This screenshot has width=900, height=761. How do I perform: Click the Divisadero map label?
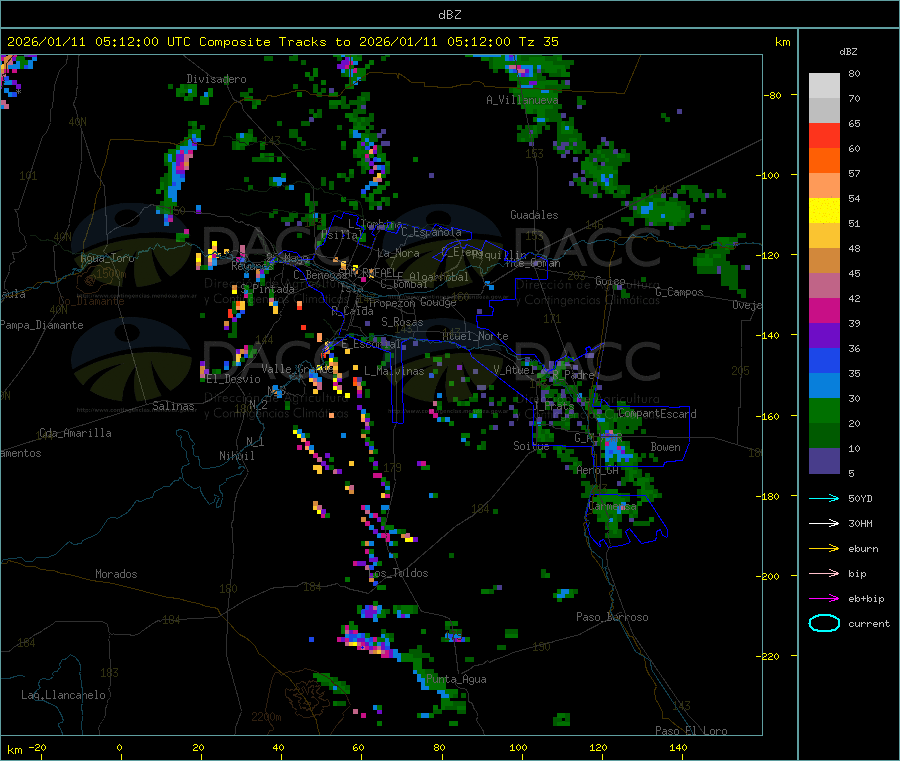click(216, 79)
